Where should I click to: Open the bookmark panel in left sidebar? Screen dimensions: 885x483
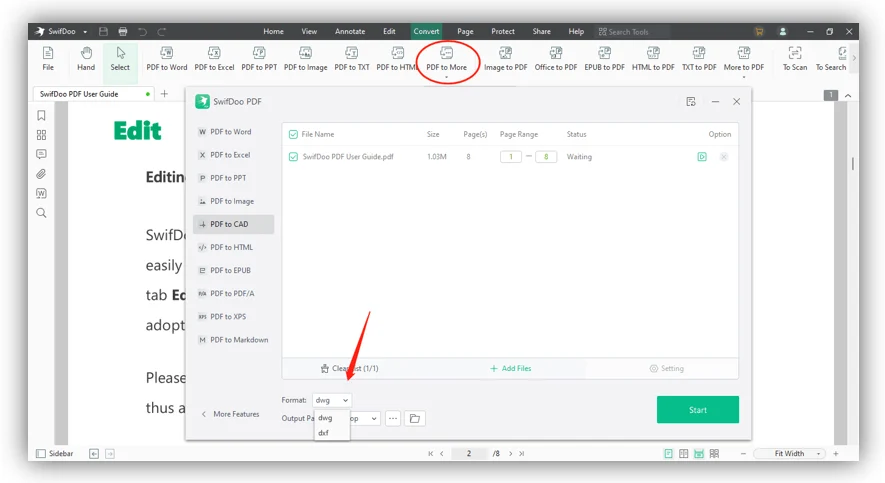coord(41,116)
